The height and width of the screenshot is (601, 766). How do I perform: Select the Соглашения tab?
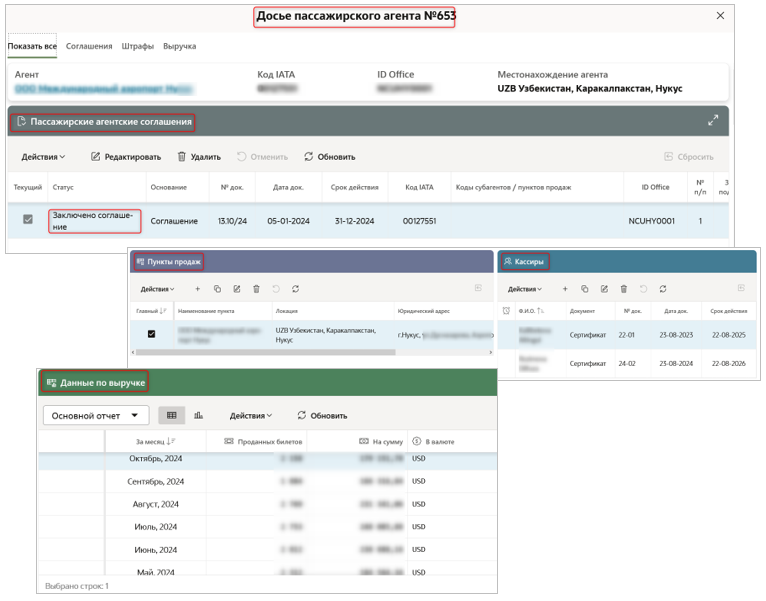(89, 46)
